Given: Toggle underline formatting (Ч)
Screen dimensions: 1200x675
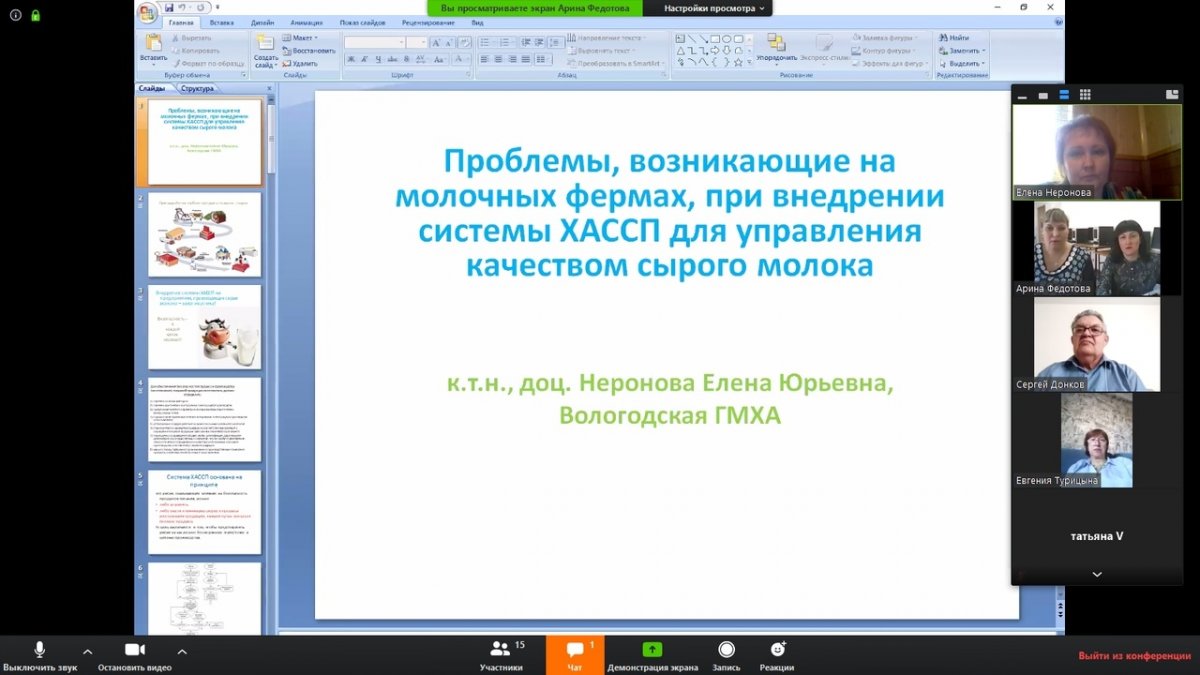Looking at the screenshot, I should (378, 59).
